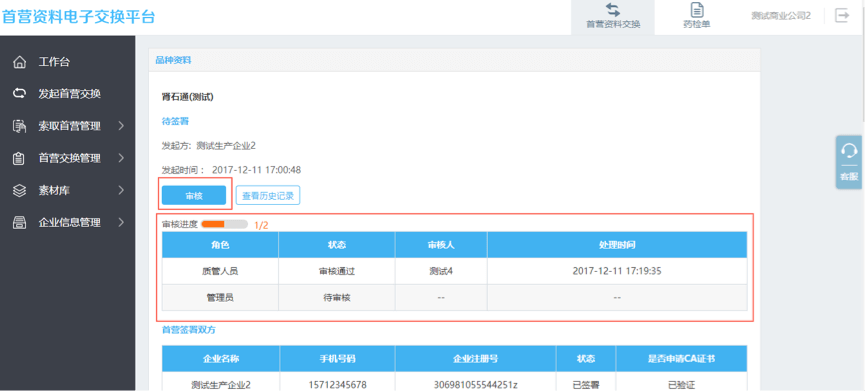Click the 测试4 reviewer cell
This screenshot has width=865, height=391.
click(x=441, y=271)
